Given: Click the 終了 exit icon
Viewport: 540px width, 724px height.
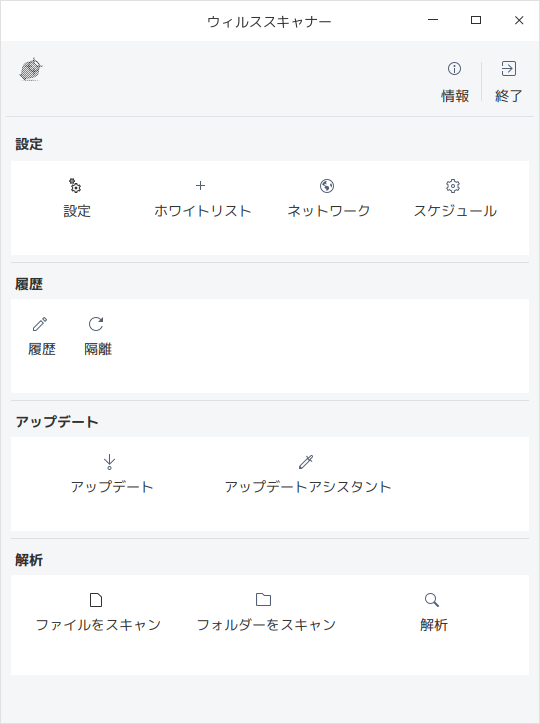Looking at the screenshot, I should click(x=509, y=69).
